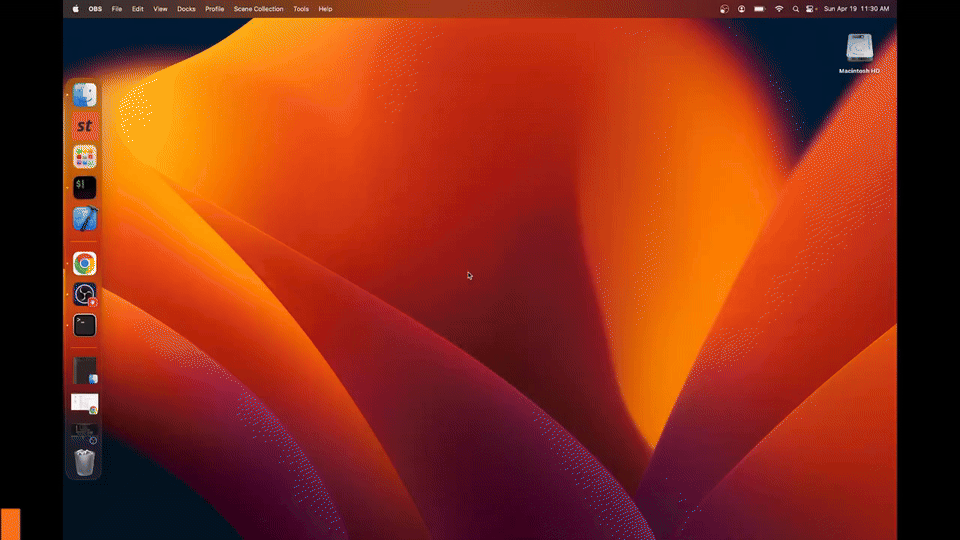Open Terminal from the dock
The height and width of the screenshot is (540, 960).
pos(85,325)
